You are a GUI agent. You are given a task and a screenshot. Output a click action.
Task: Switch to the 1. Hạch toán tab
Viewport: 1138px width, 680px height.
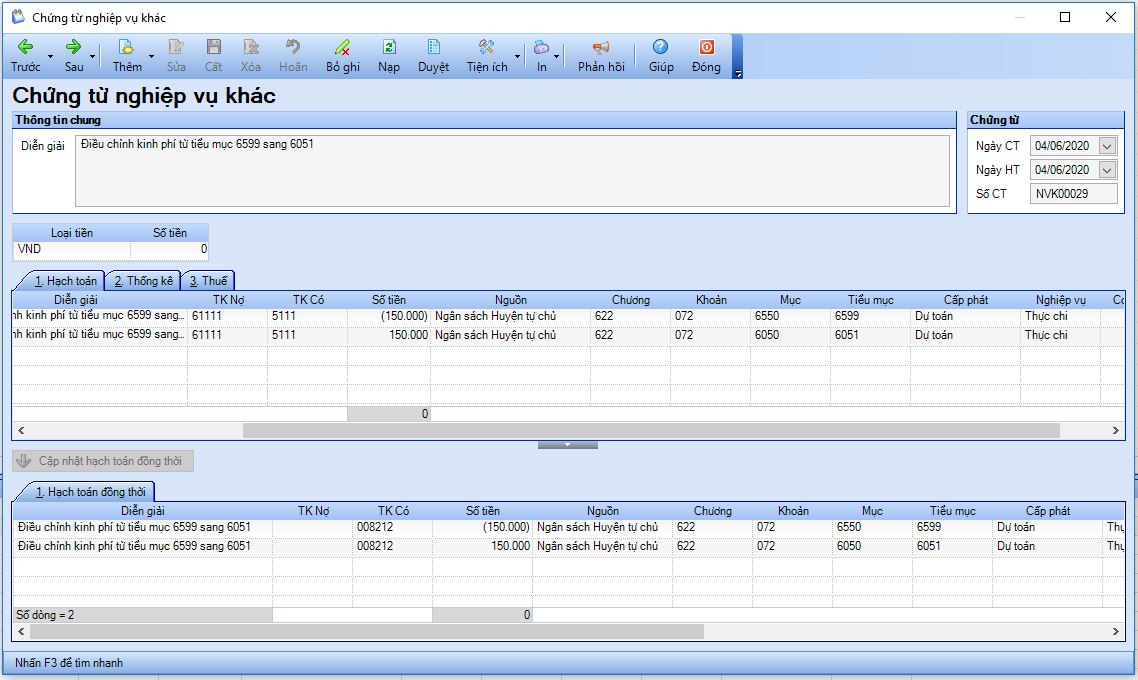point(65,281)
